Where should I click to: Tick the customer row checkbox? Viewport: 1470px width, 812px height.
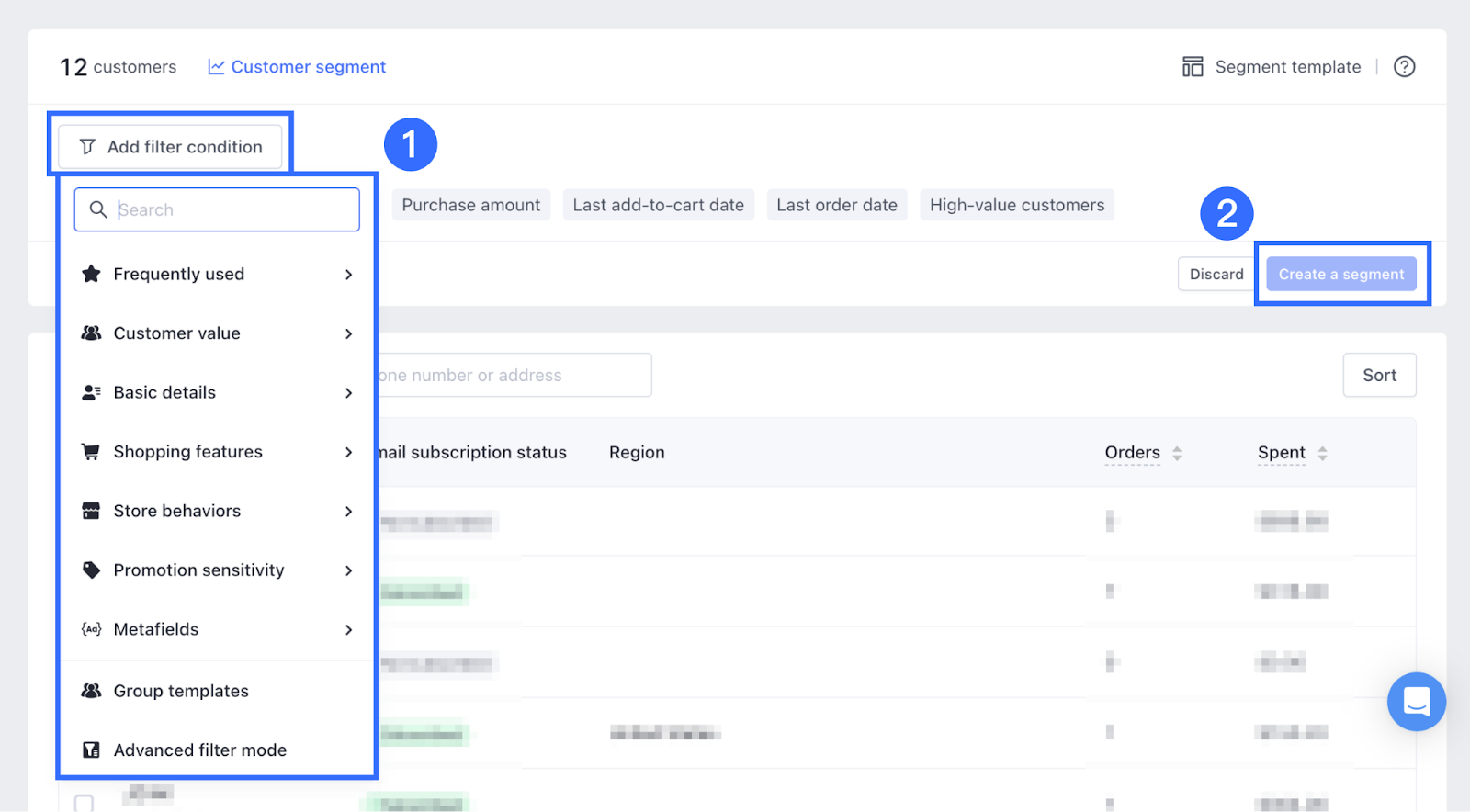(84, 804)
